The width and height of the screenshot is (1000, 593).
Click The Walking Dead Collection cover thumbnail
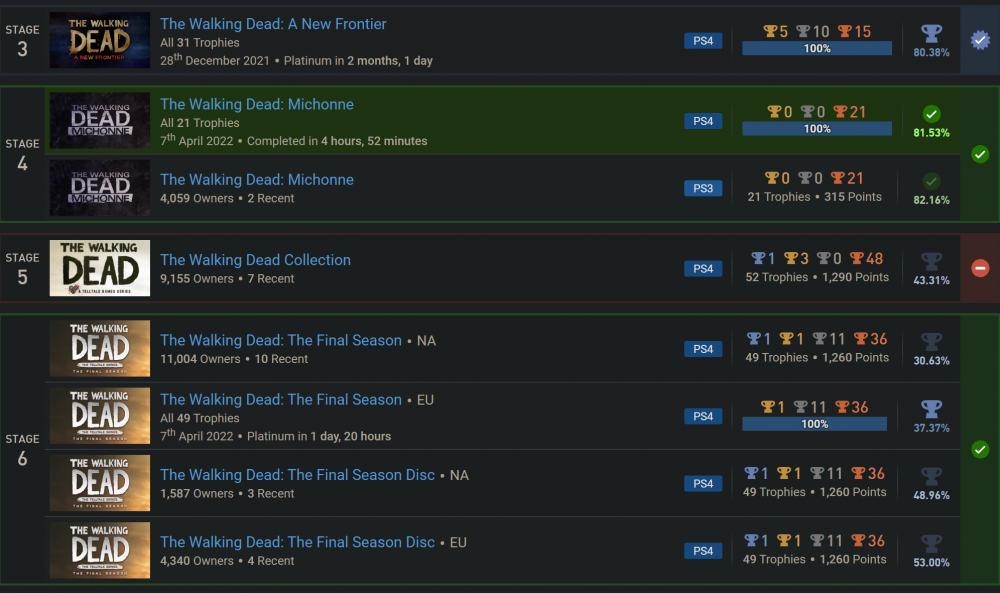tap(100, 268)
